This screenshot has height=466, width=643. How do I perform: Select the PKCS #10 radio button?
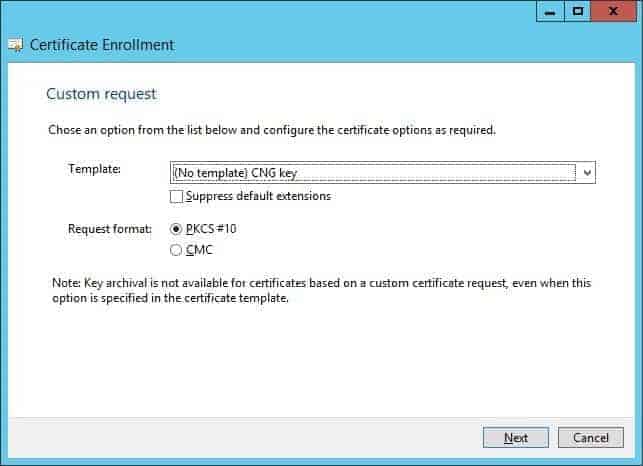177,229
